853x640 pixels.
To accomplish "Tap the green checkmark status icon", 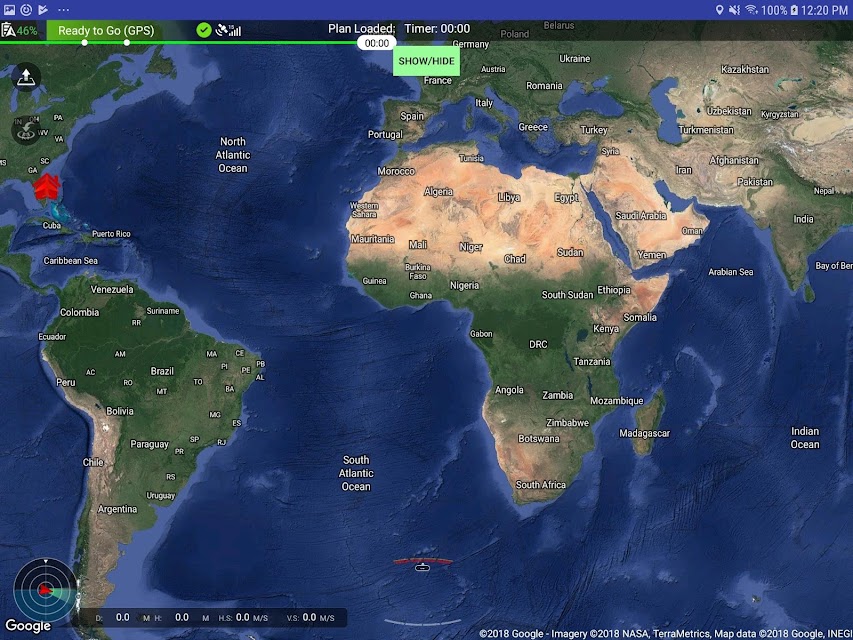I will [x=203, y=30].
